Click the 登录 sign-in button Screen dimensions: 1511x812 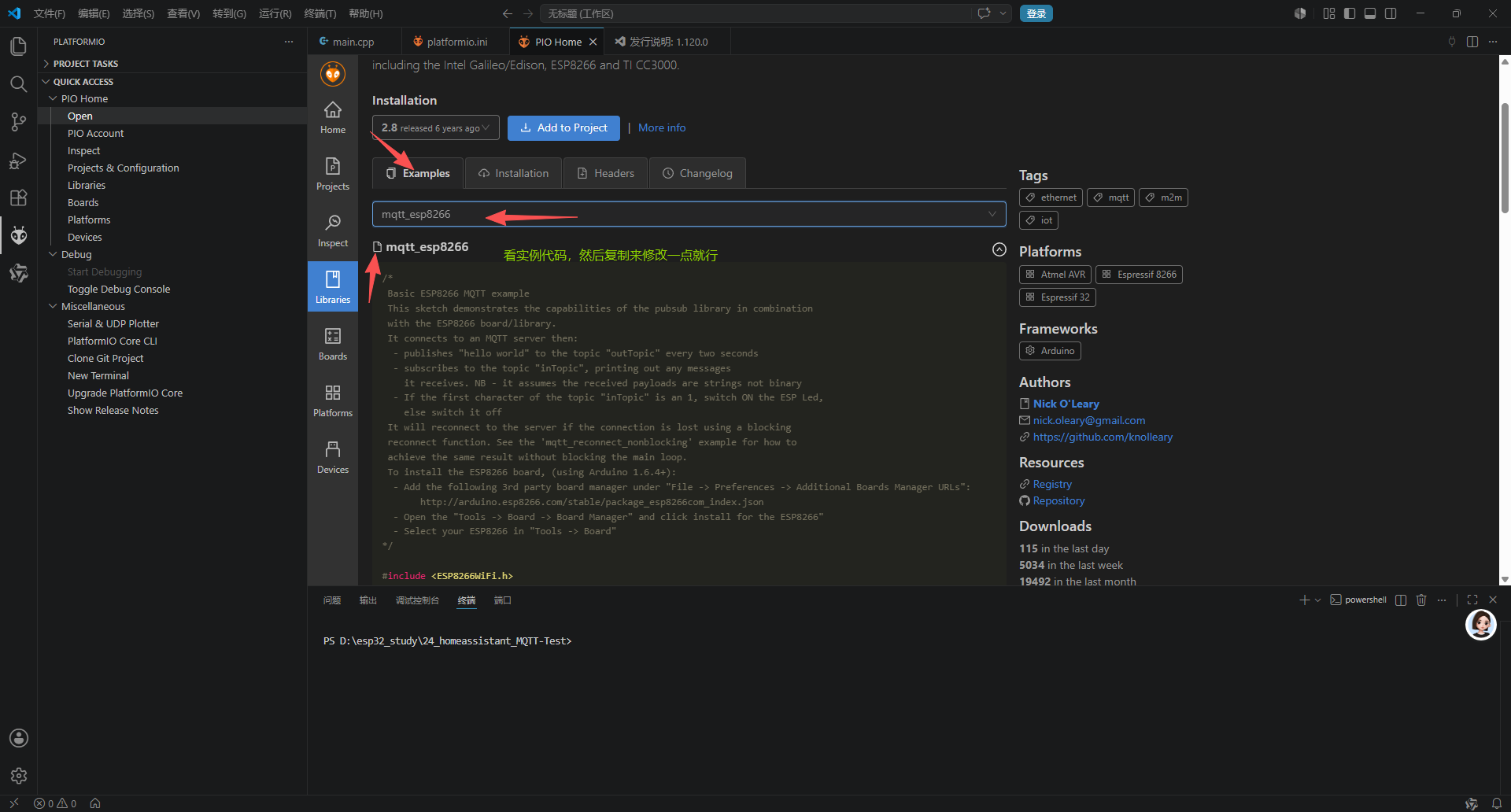(x=1036, y=13)
